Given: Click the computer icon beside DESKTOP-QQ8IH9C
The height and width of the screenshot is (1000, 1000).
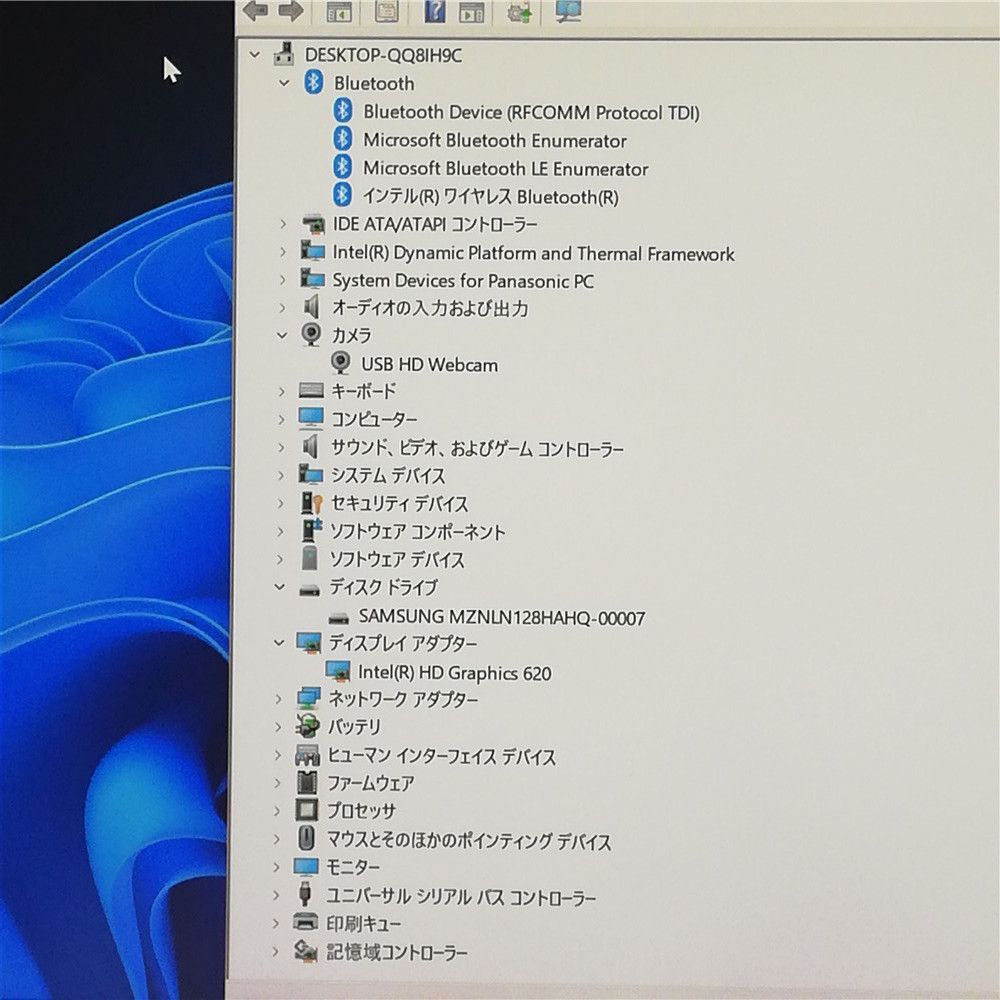Looking at the screenshot, I should click(284, 54).
